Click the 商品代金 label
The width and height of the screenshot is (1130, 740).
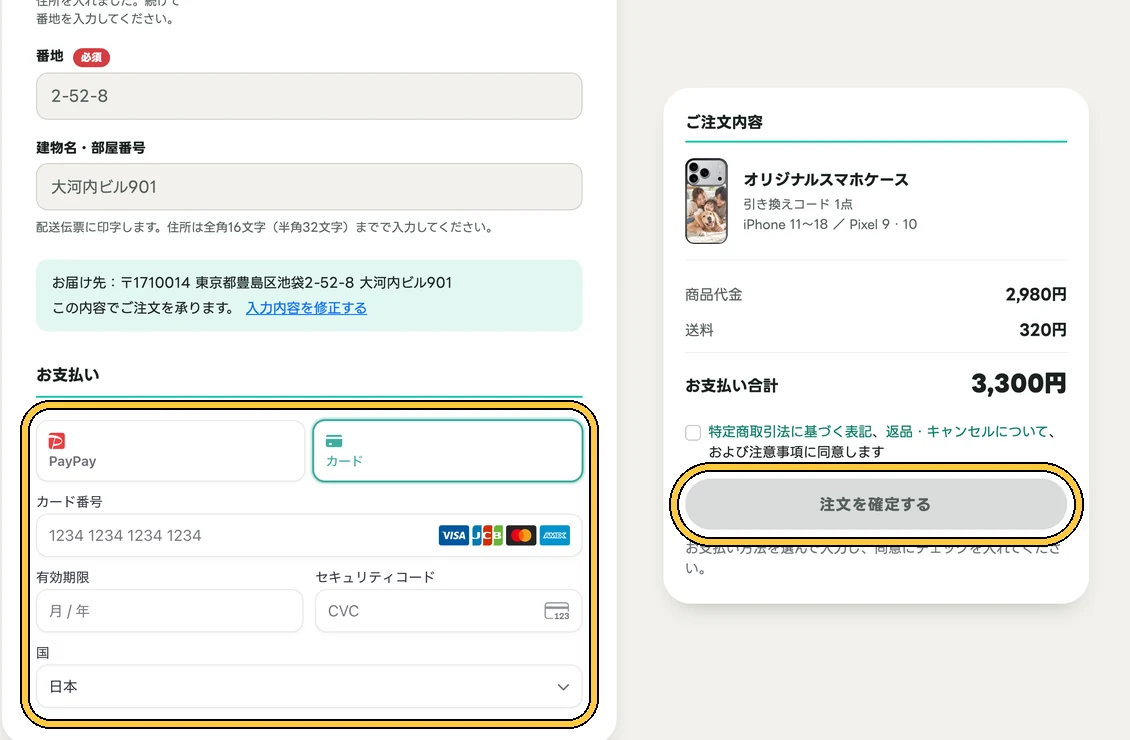[x=713, y=294]
